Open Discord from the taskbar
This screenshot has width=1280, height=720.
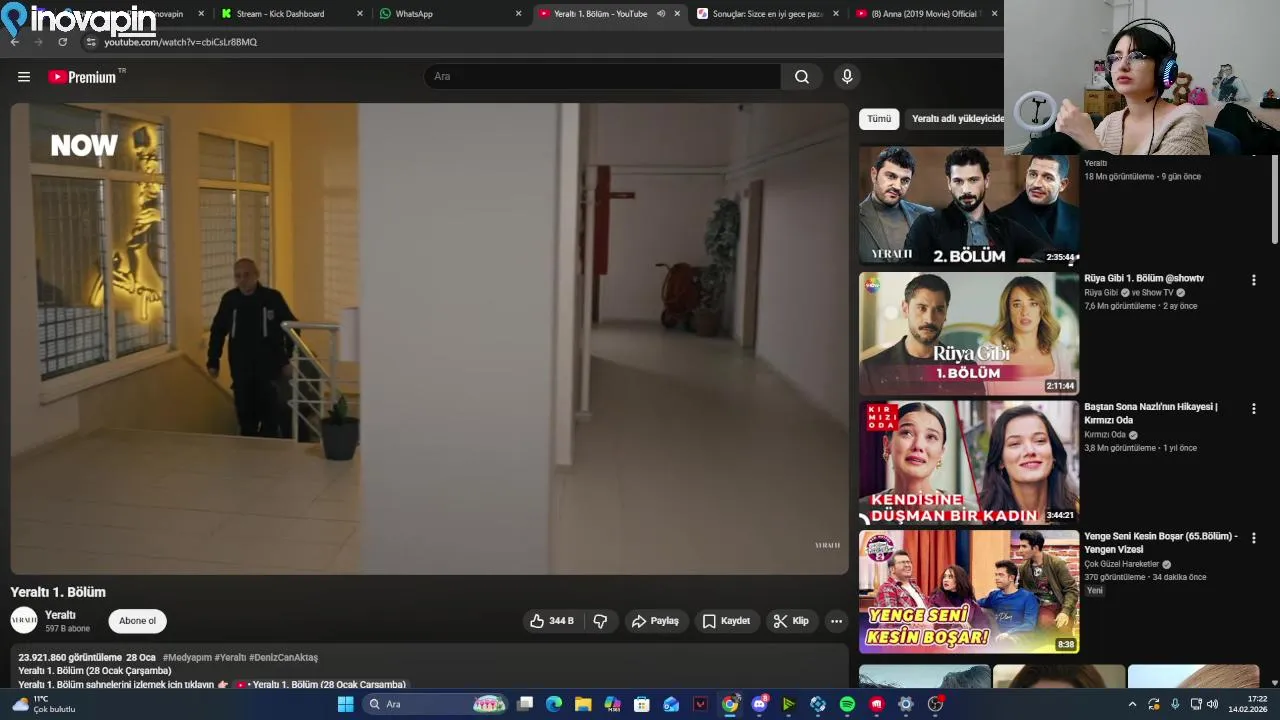[759, 704]
